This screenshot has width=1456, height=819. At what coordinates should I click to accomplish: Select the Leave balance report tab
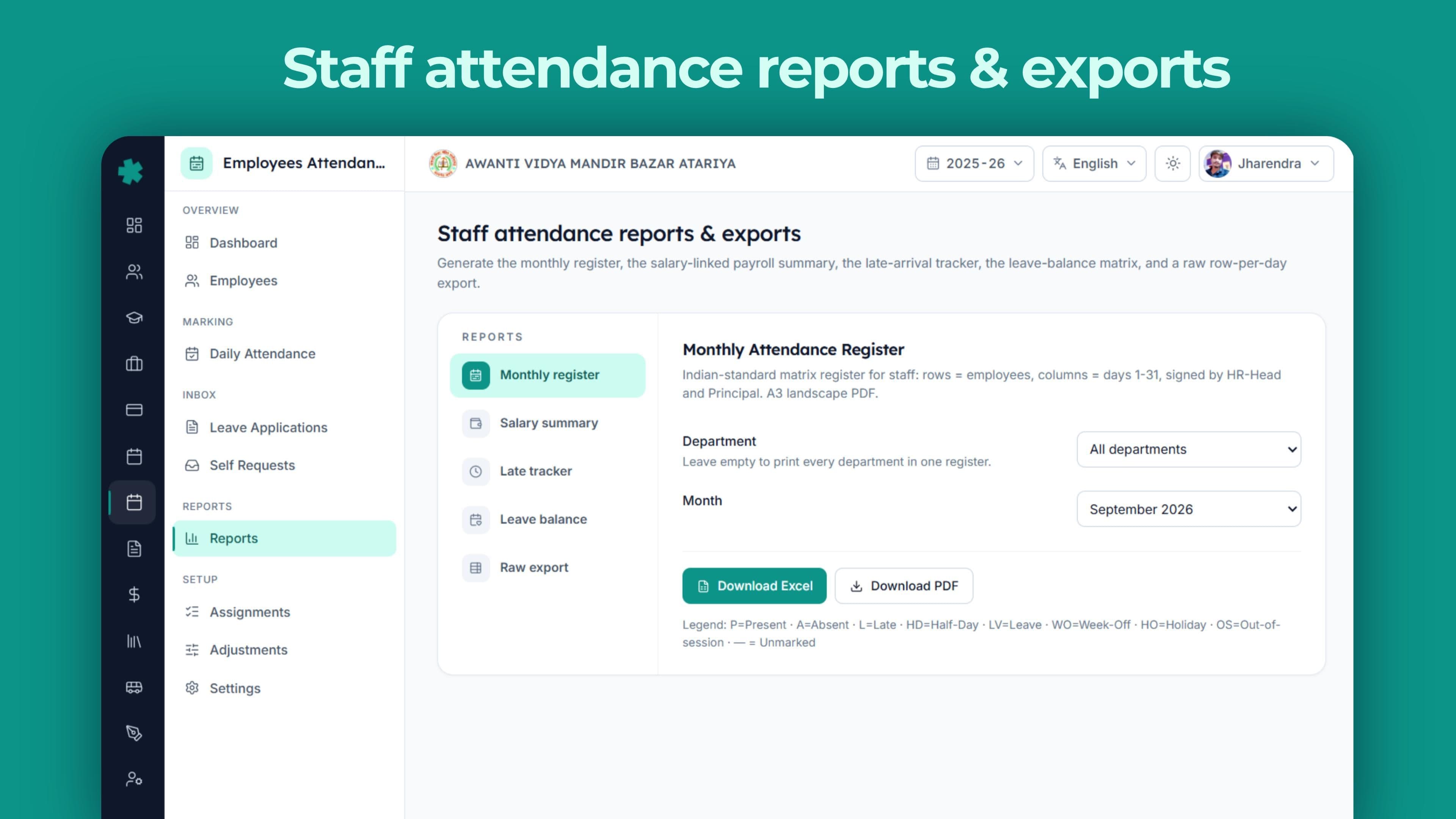[x=548, y=519]
